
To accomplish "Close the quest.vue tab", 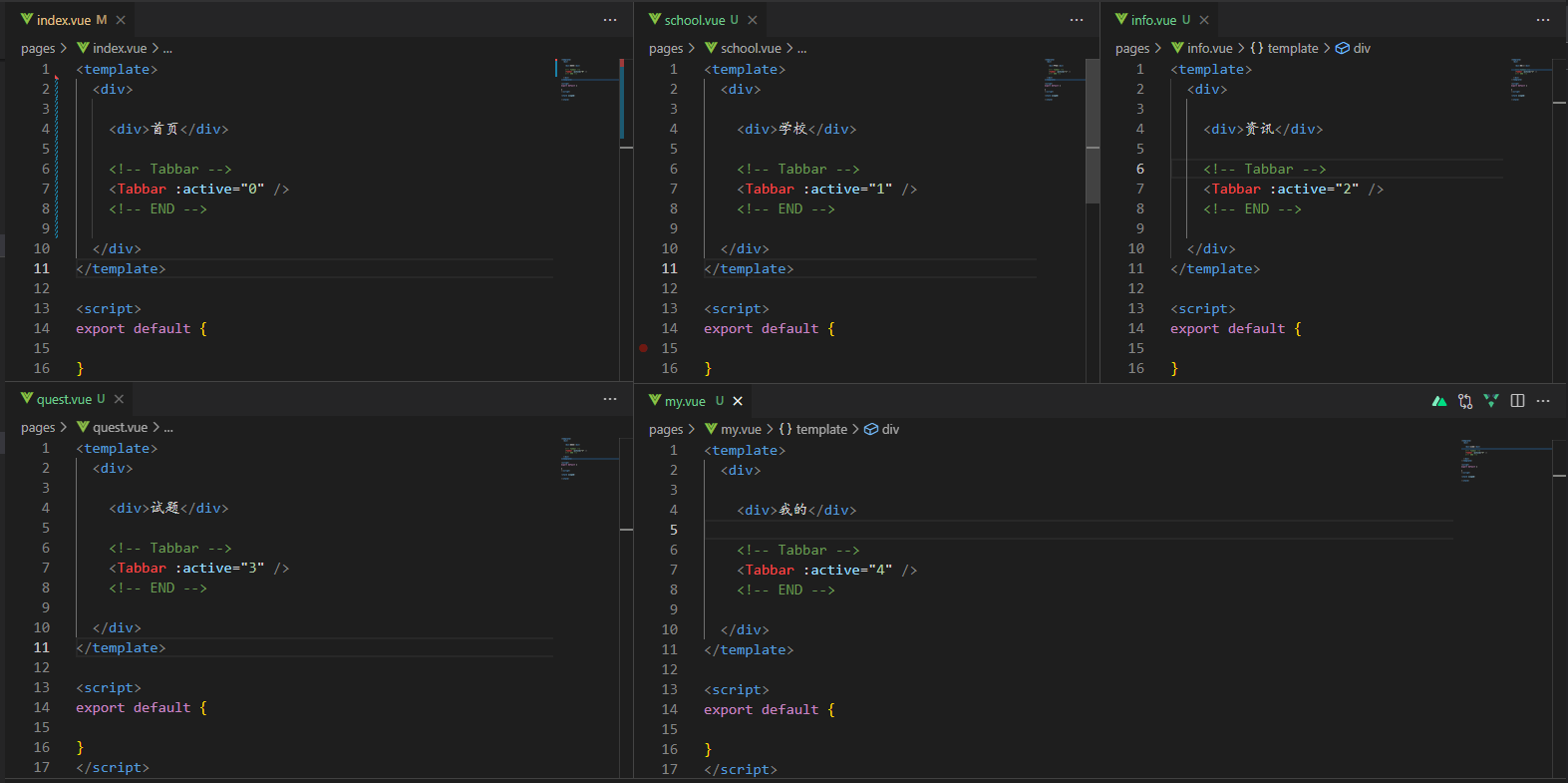I will point(119,399).
